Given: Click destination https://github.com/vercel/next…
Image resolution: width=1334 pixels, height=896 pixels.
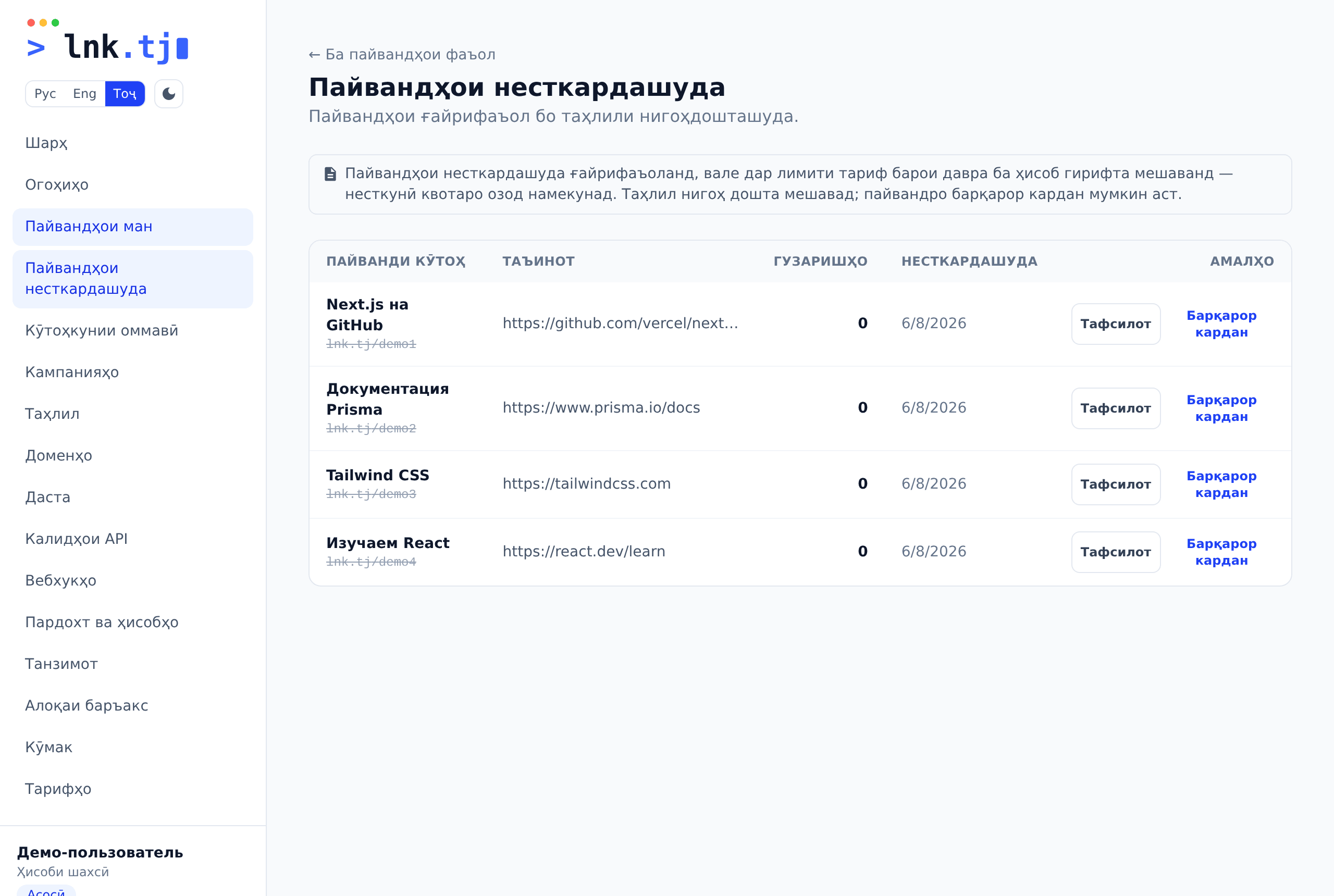Looking at the screenshot, I should click(620, 323).
